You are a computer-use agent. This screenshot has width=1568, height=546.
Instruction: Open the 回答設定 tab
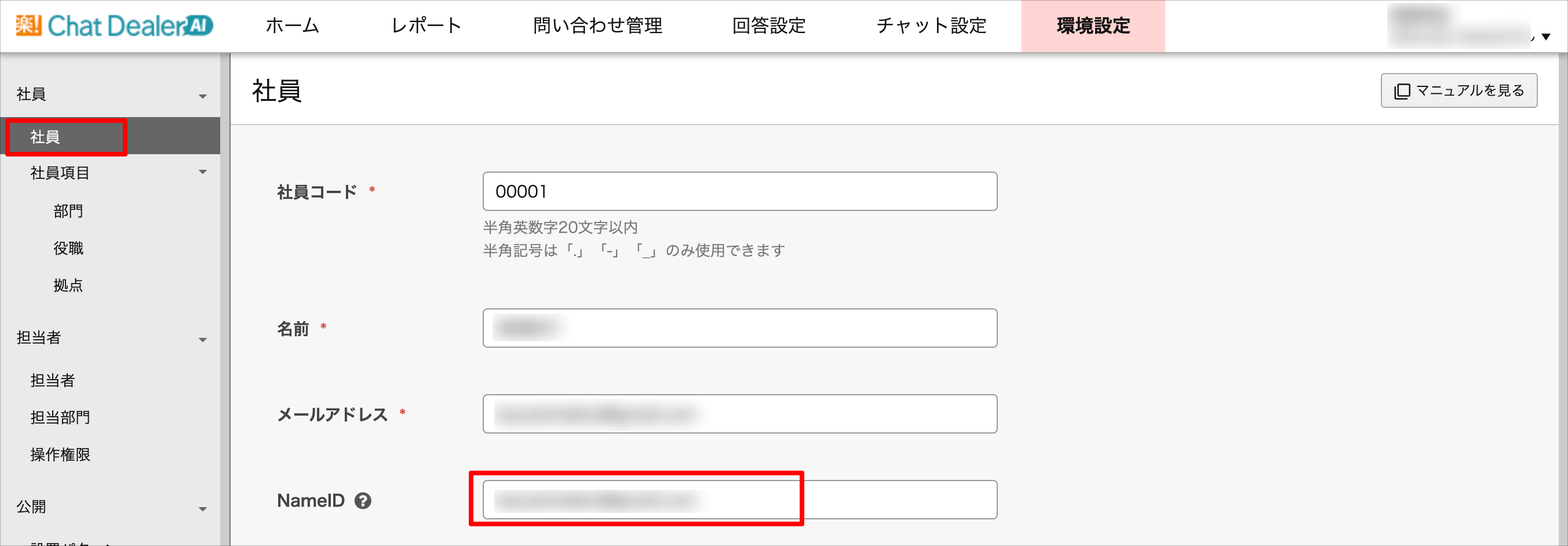pos(769,26)
